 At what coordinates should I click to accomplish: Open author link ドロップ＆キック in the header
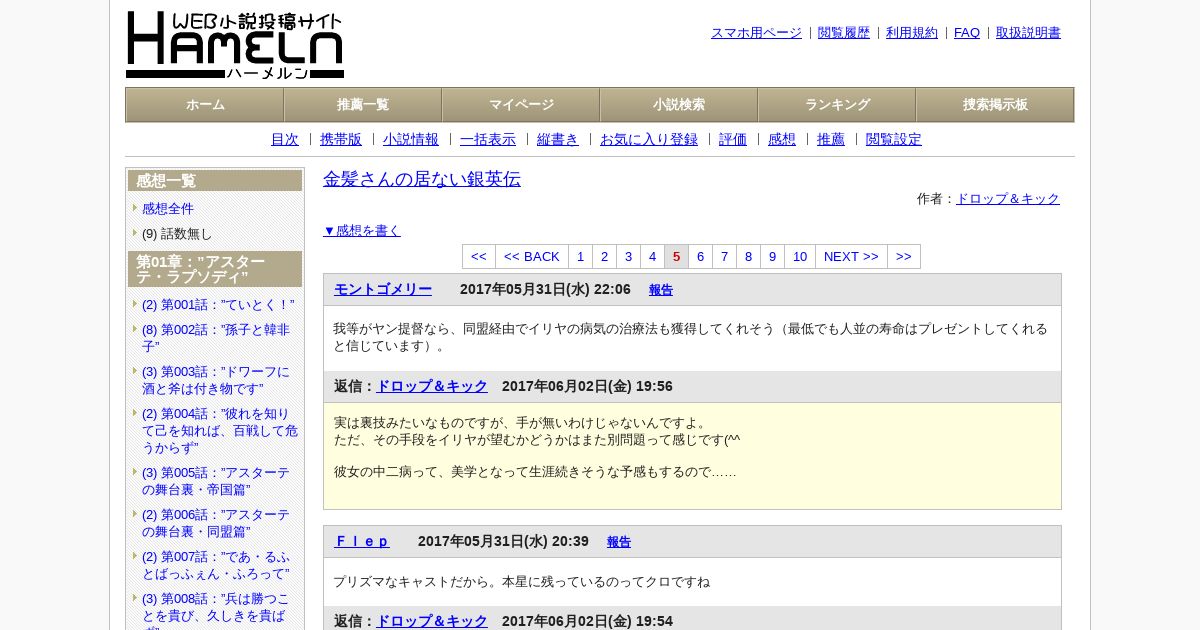pos(1008,198)
